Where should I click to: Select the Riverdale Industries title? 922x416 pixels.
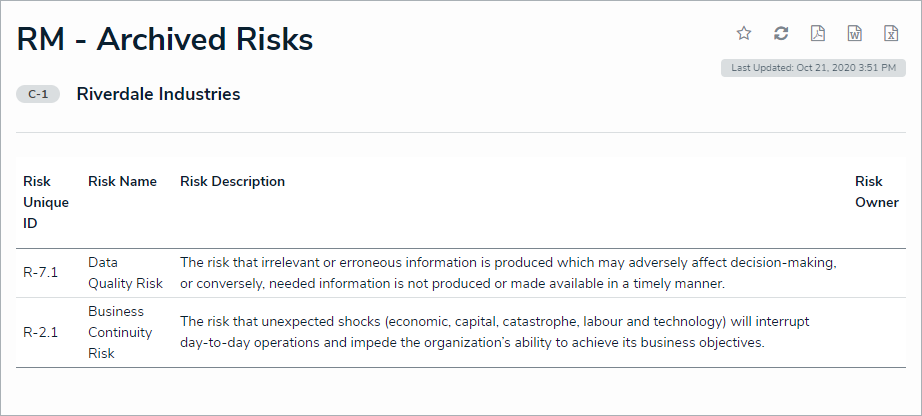pyautogui.click(x=158, y=94)
